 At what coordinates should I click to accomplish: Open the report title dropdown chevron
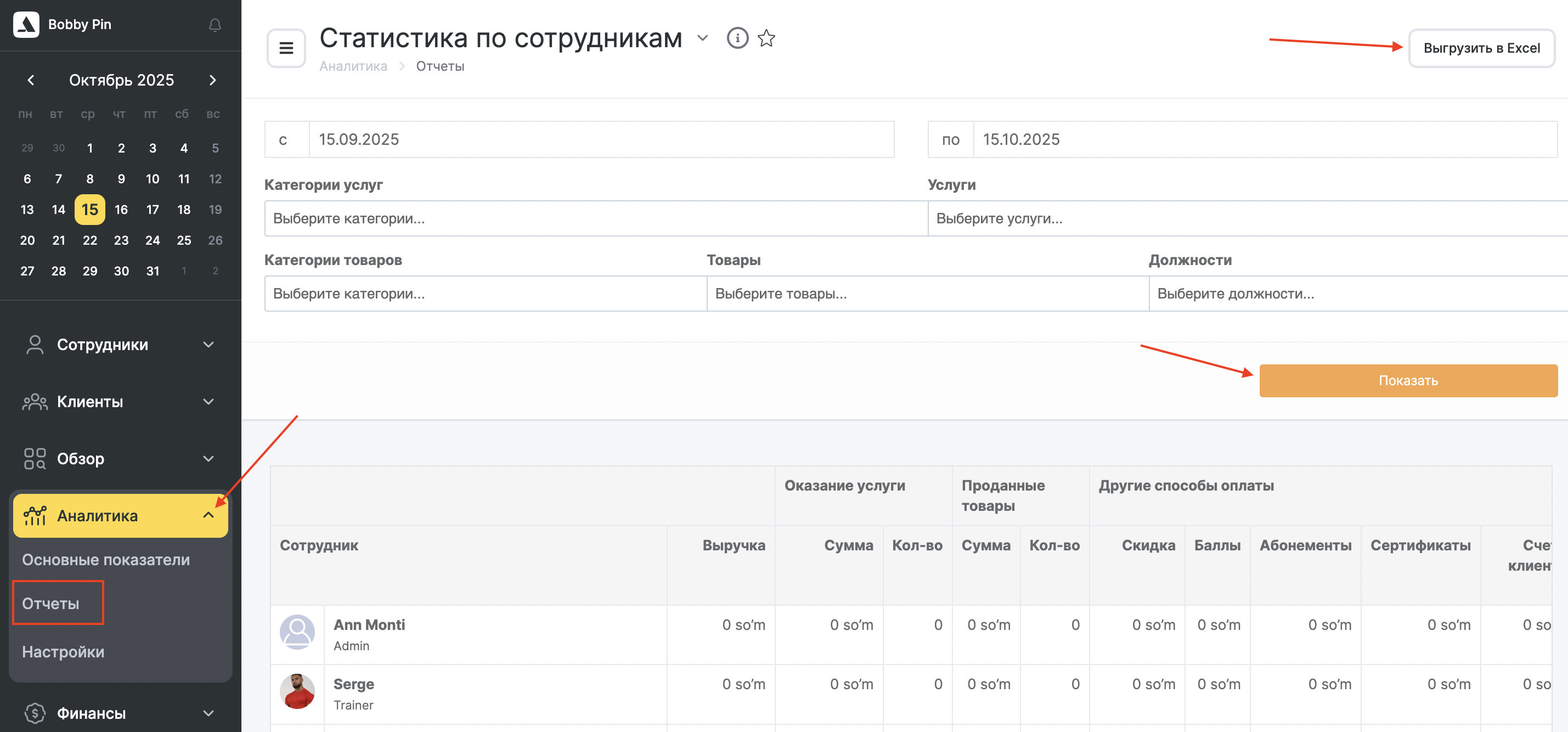702,38
